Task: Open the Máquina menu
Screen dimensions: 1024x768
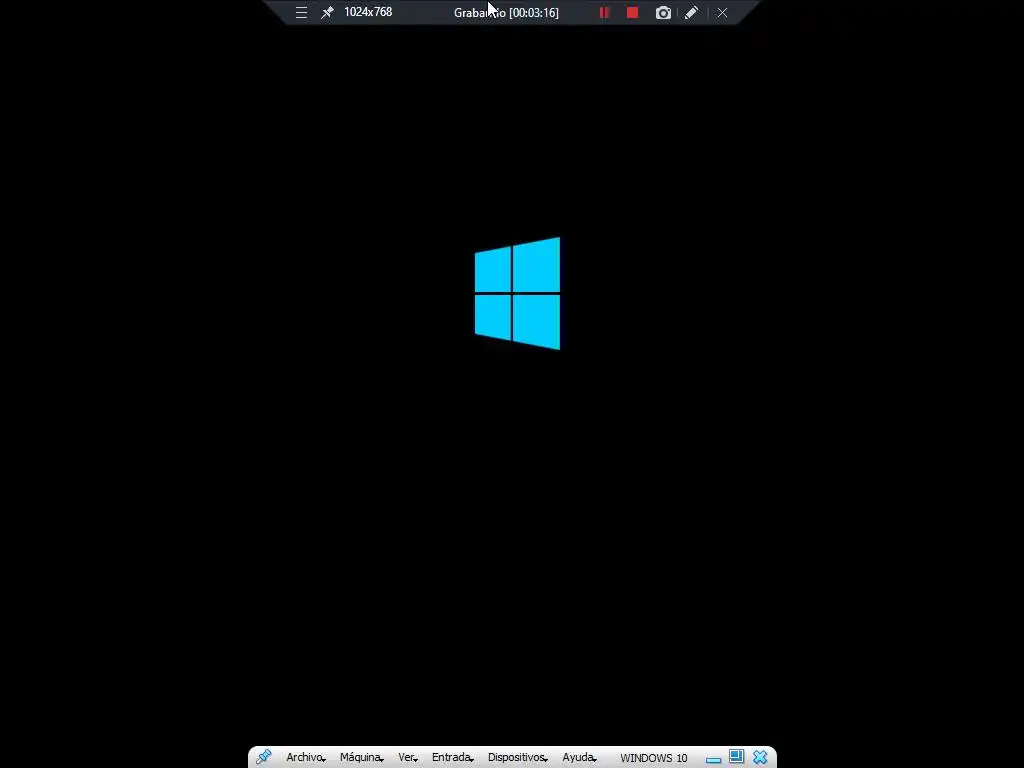Action: [x=361, y=758]
